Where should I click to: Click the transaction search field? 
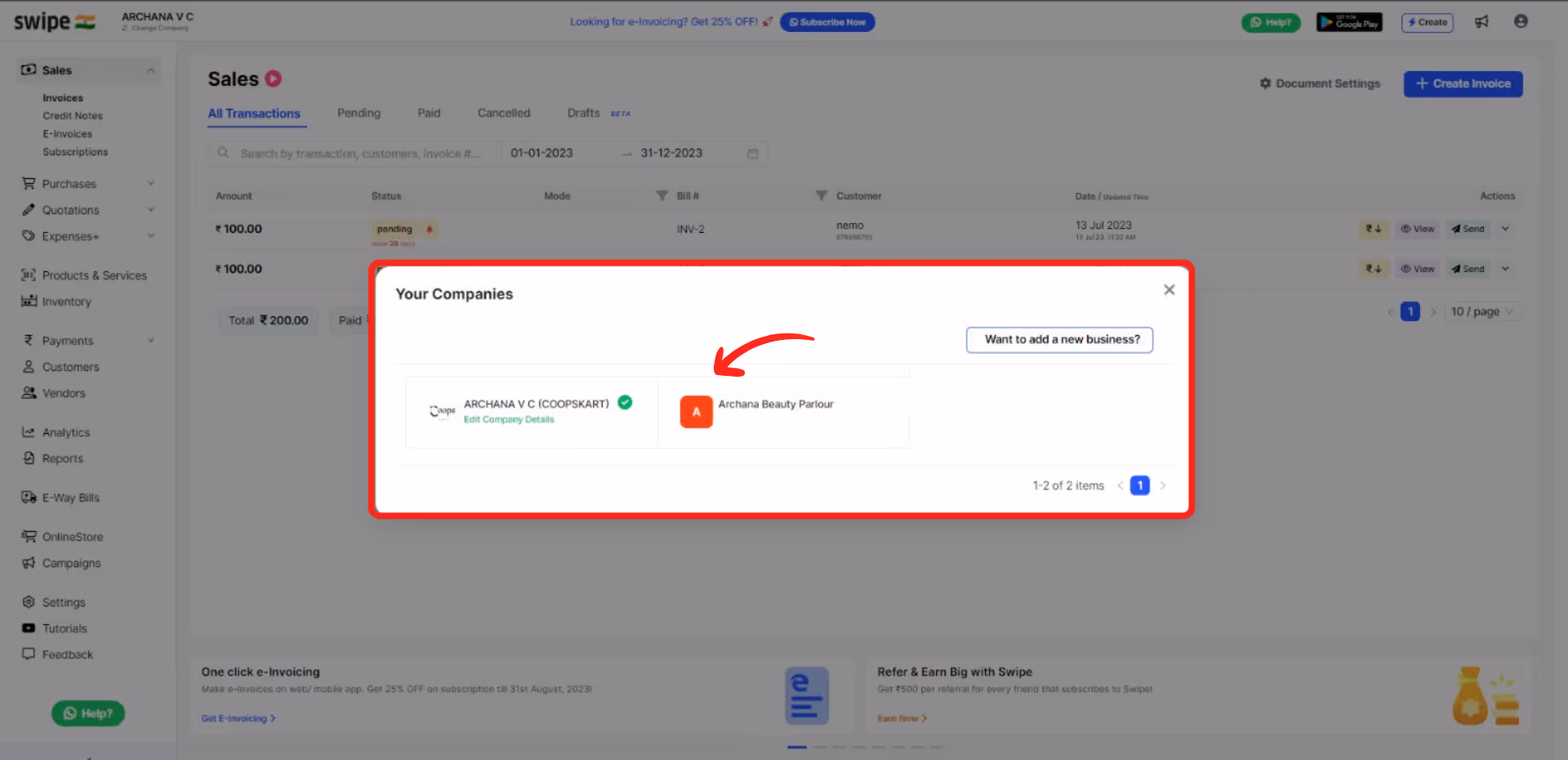tap(355, 154)
